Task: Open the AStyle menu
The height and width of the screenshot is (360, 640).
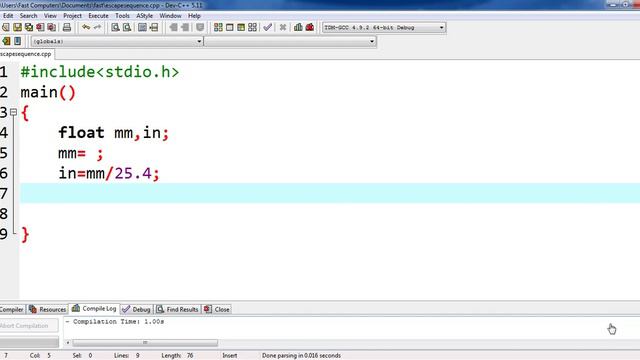Action: [144, 16]
